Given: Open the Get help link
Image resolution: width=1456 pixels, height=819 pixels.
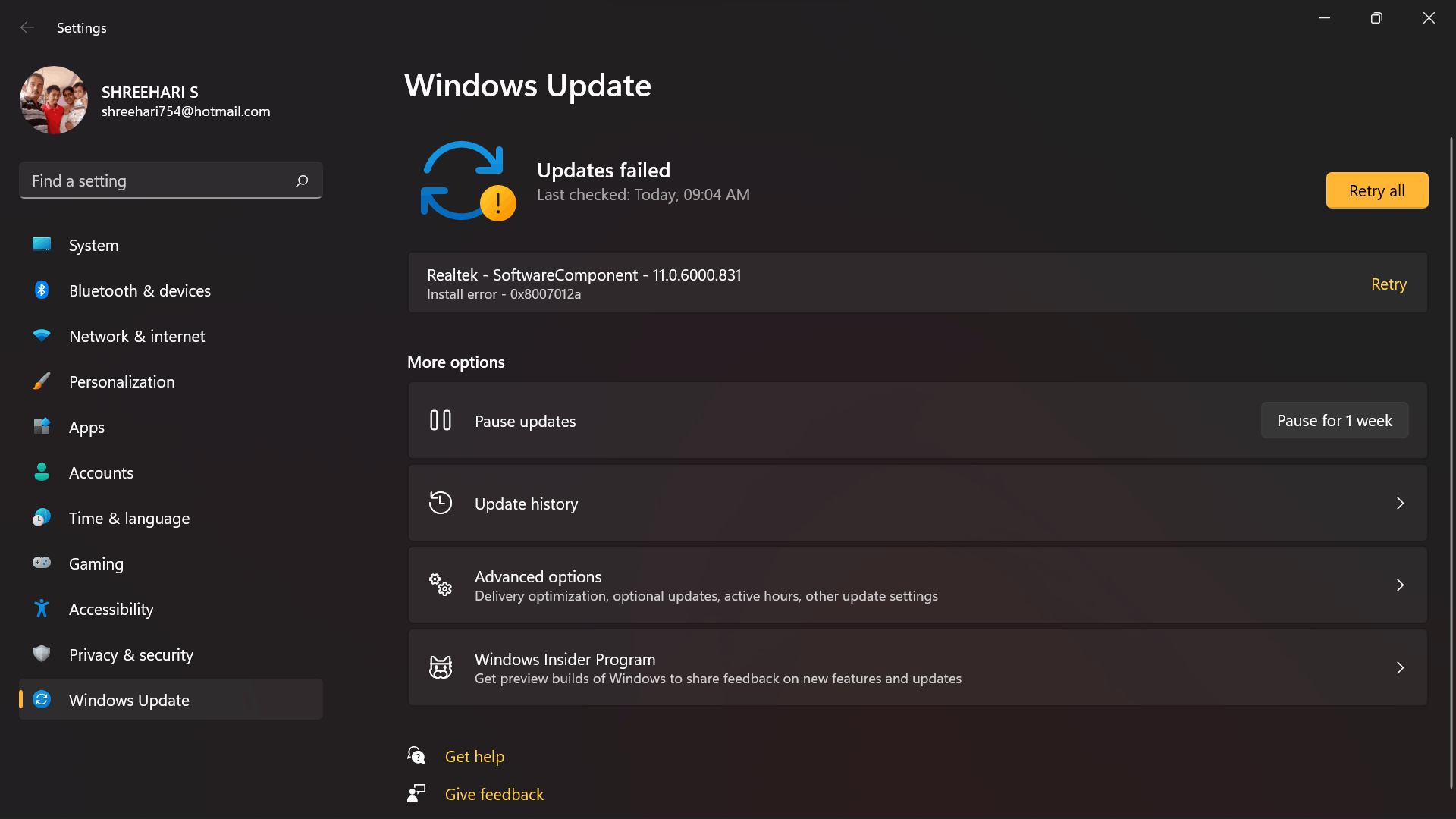Looking at the screenshot, I should tap(474, 757).
